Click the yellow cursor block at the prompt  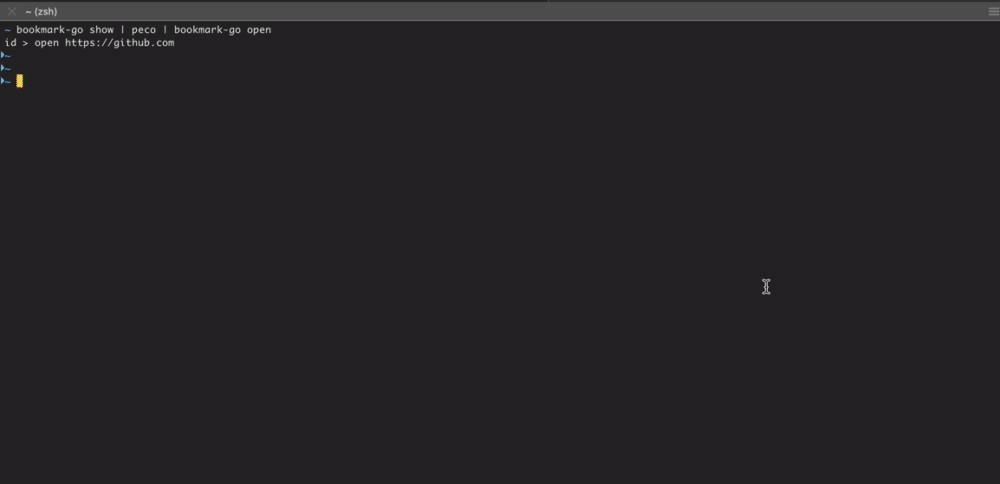(x=20, y=81)
